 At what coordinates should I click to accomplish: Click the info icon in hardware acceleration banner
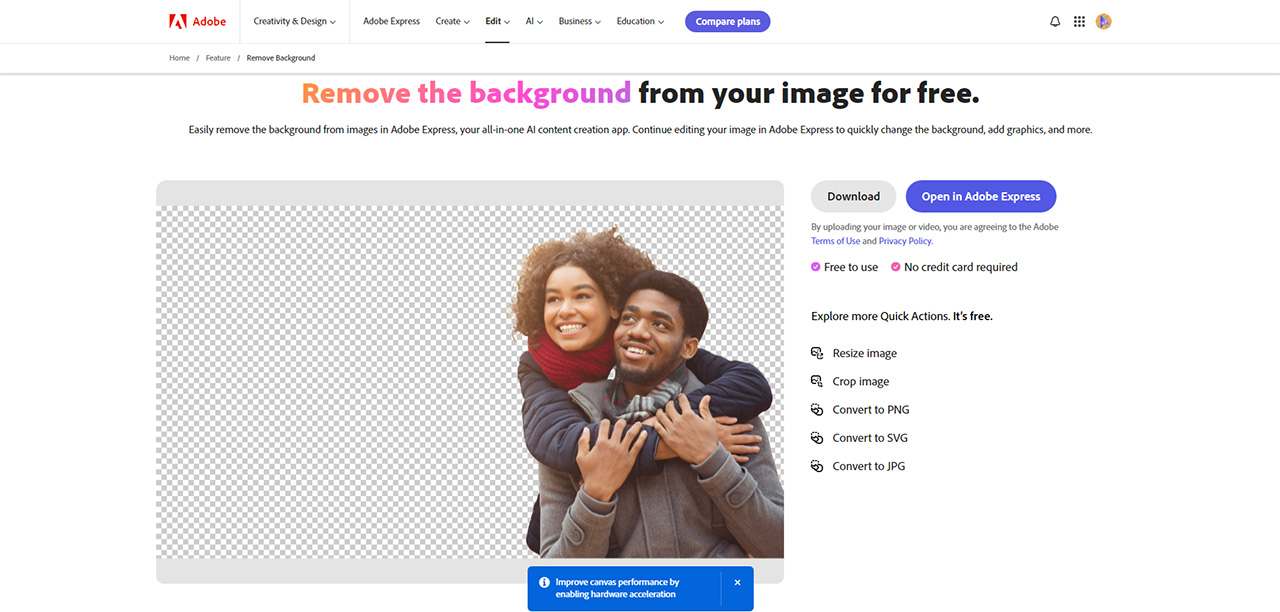[x=544, y=582]
